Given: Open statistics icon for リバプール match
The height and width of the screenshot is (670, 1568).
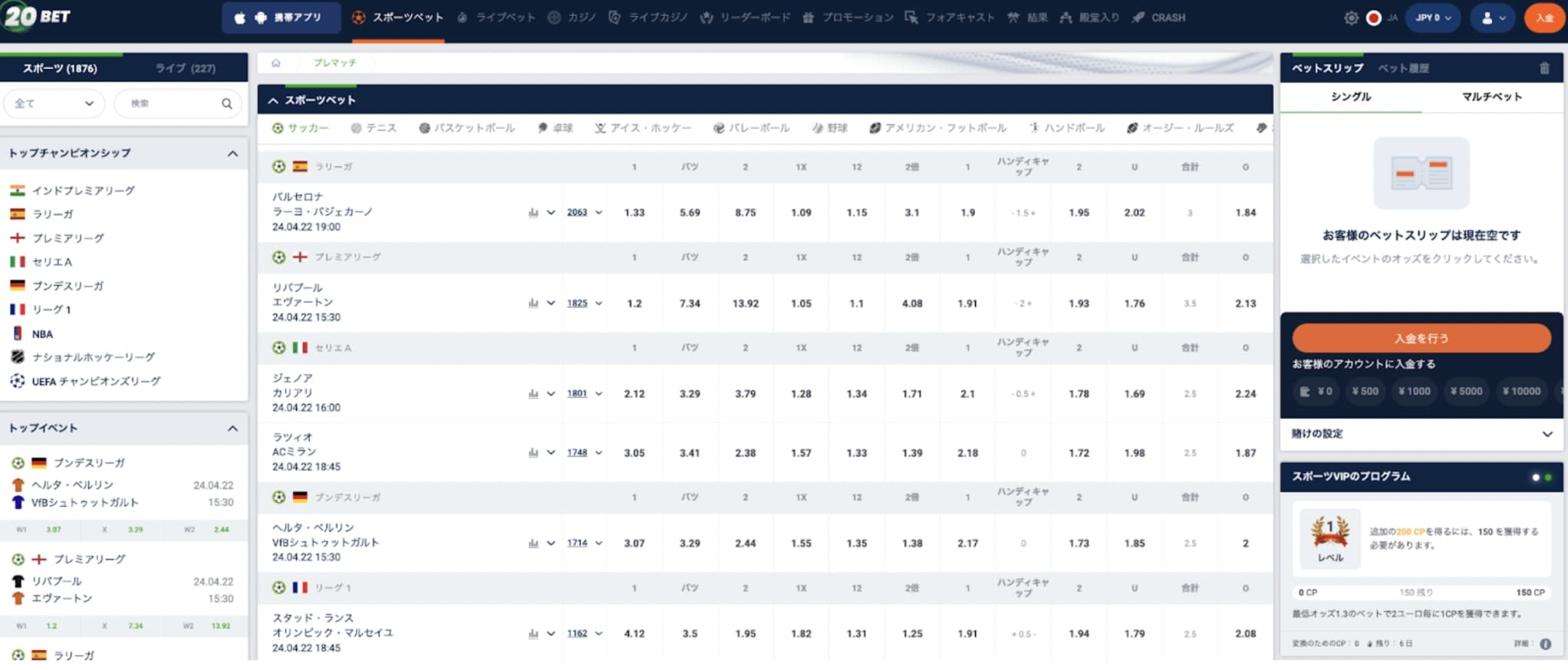Looking at the screenshot, I should pos(532,303).
